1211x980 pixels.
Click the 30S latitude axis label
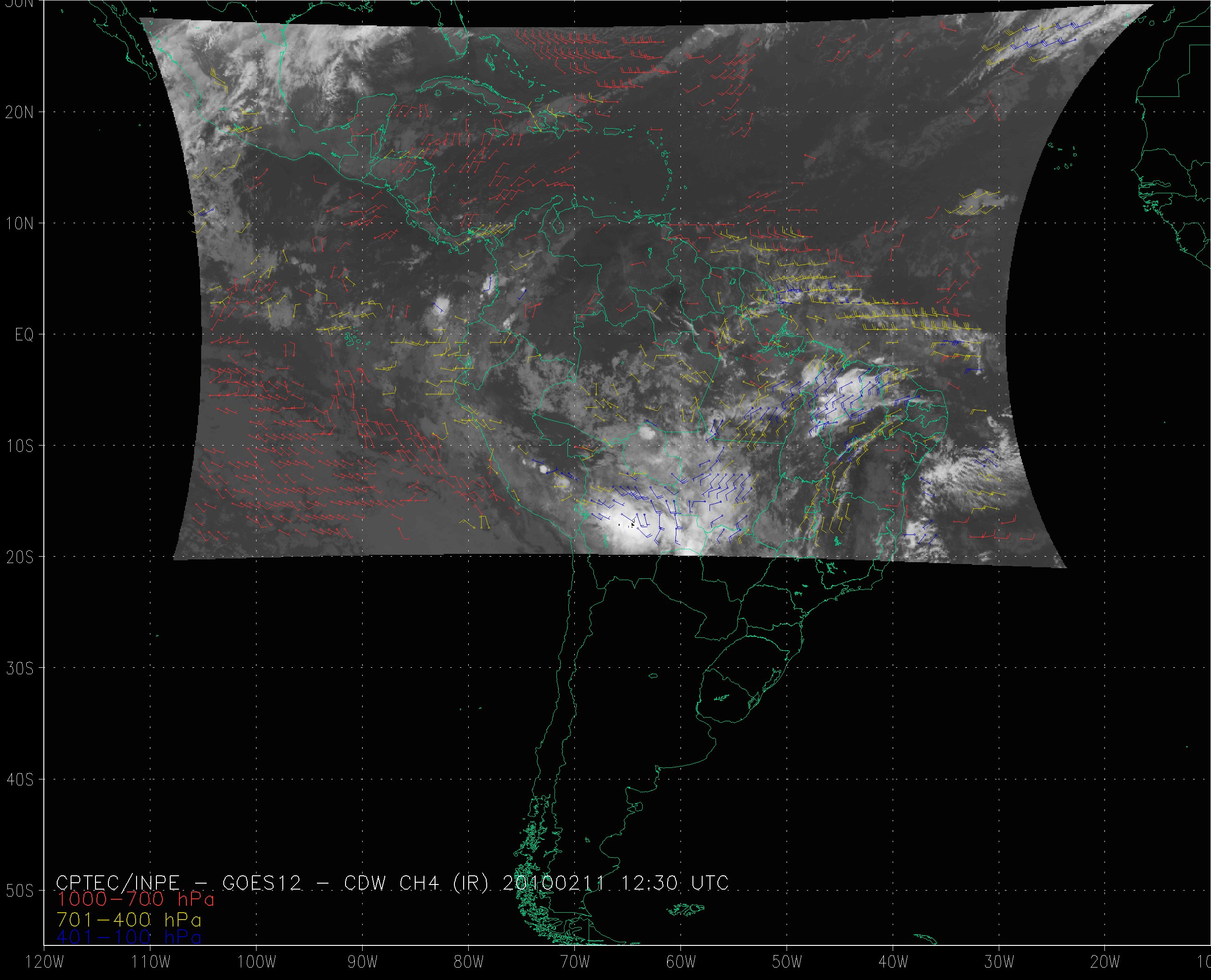point(19,668)
